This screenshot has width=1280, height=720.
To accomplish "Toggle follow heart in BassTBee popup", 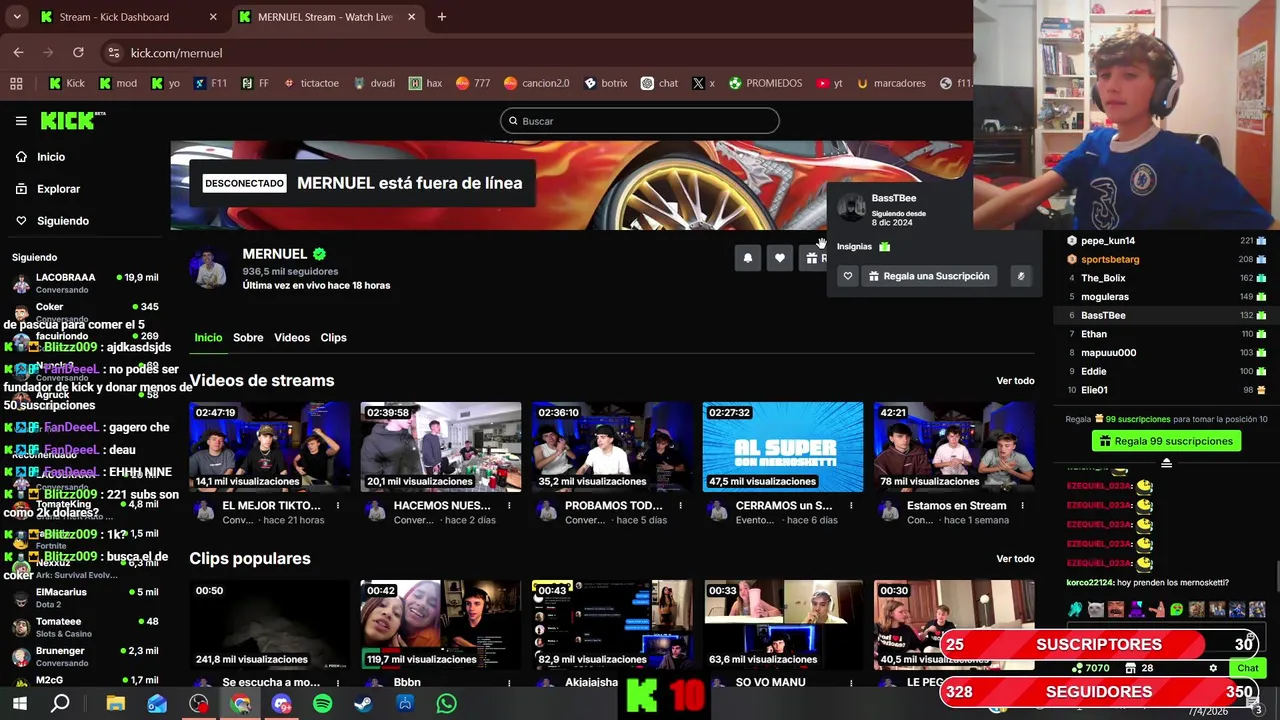I will click(x=848, y=276).
